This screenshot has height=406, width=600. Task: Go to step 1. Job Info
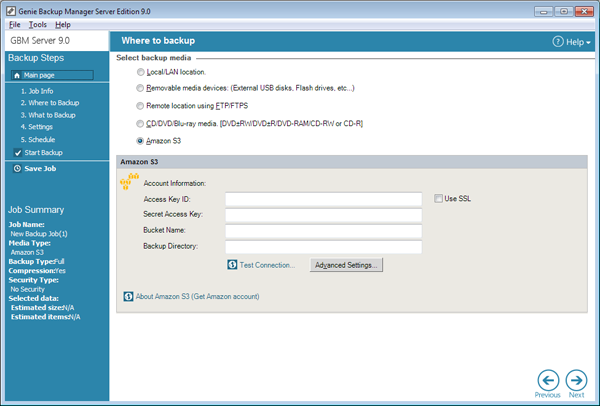[x=37, y=91]
